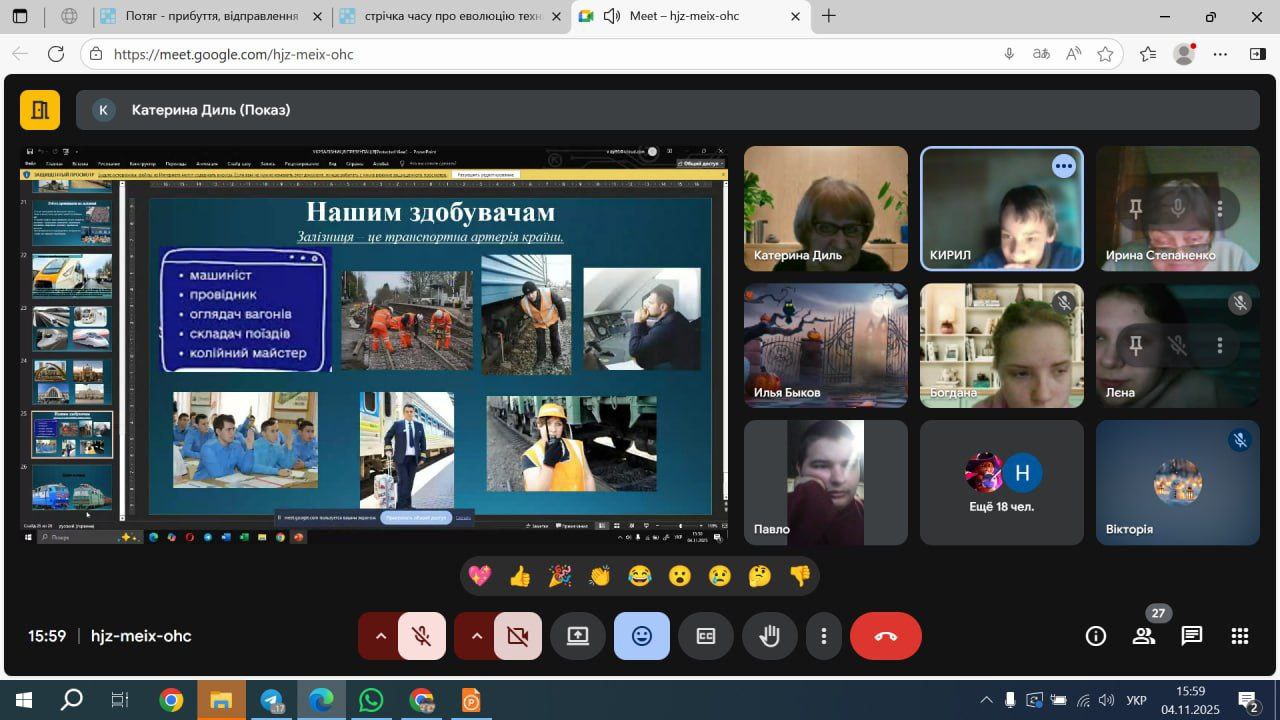Open the Ещё 18 чел. participants tile
Viewport: 1280px width, 720px height.
click(x=1001, y=482)
